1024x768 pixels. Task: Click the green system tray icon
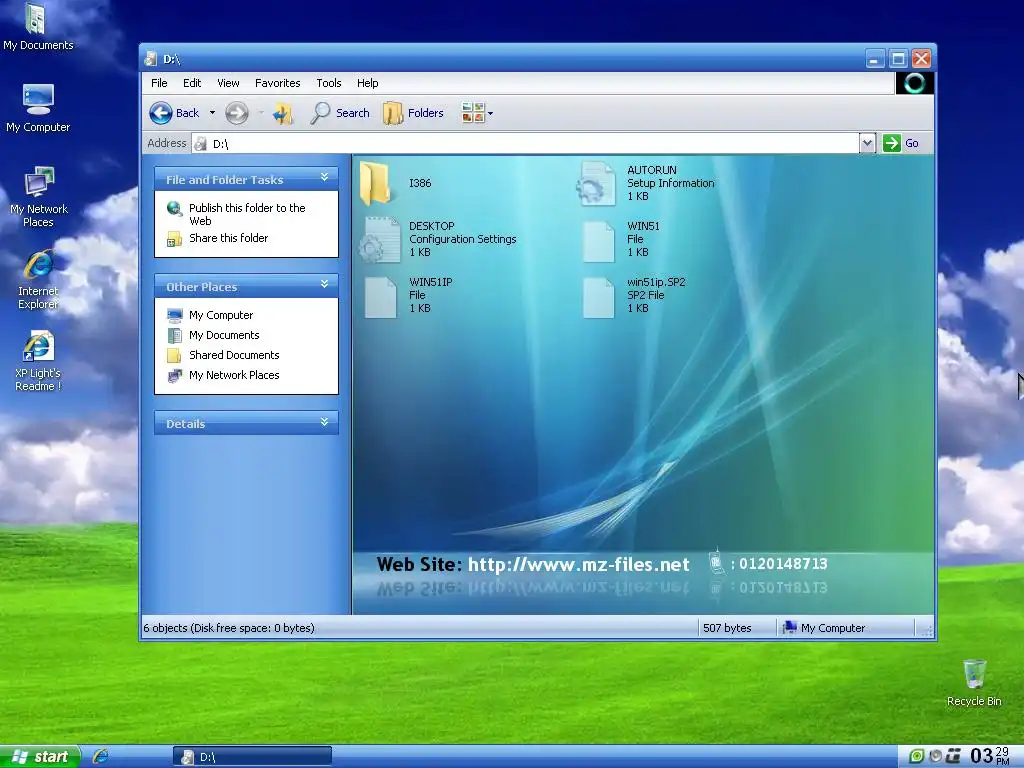point(916,756)
